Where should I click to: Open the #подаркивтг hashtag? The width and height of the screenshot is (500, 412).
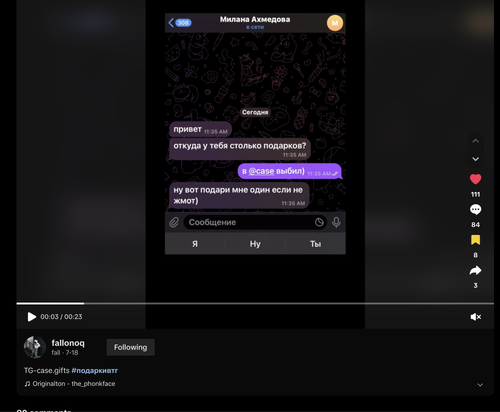click(x=95, y=371)
